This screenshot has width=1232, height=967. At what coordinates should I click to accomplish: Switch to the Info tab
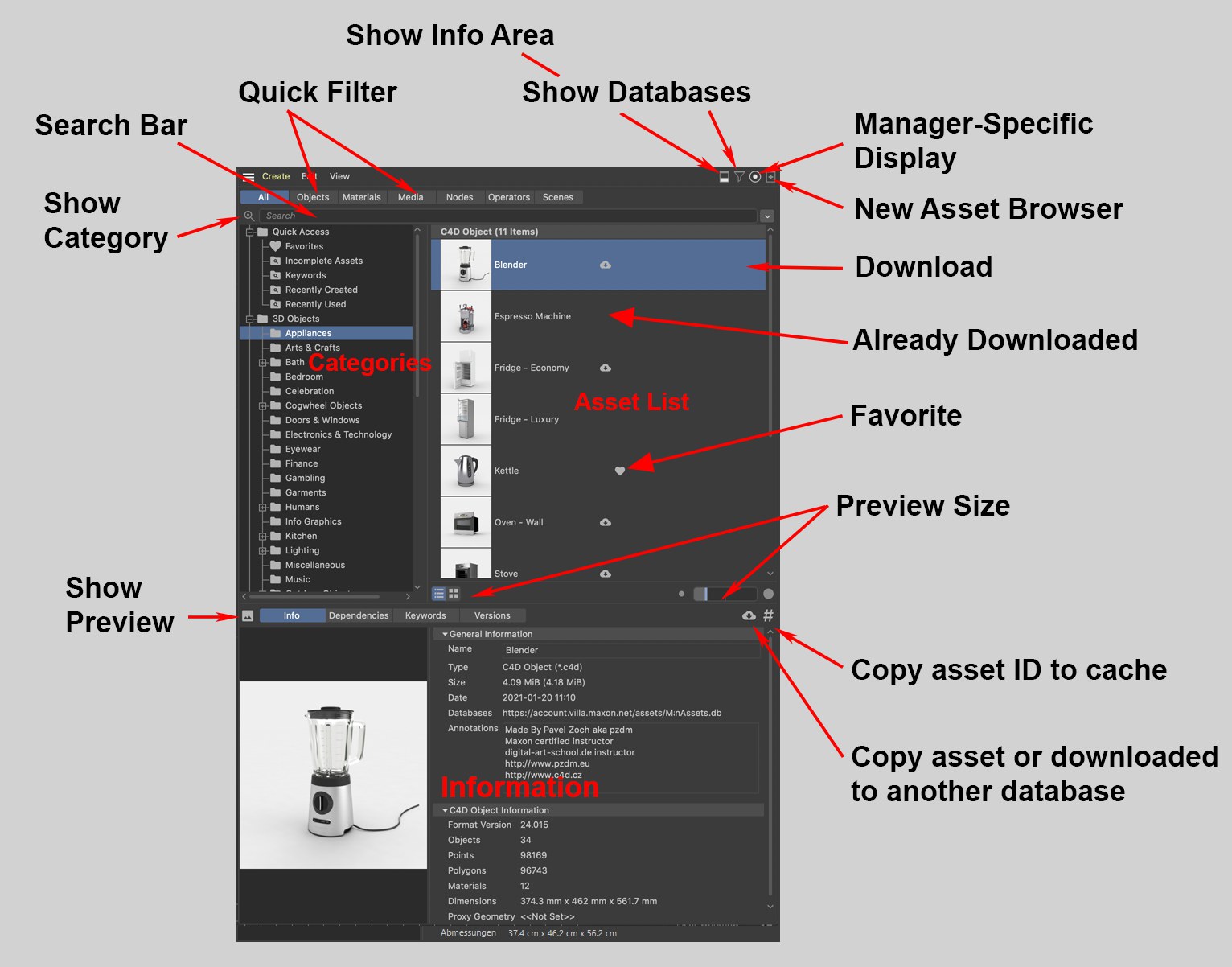pos(292,615)
